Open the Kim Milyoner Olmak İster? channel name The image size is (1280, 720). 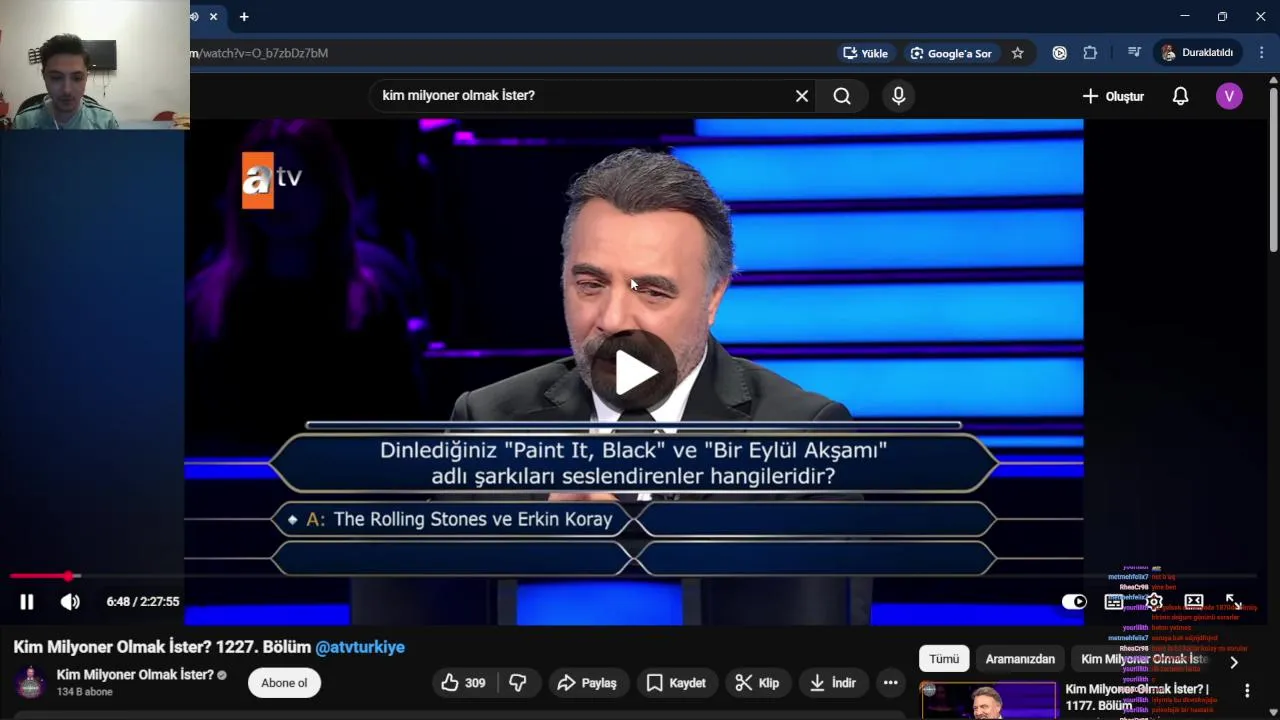(135, 675)
